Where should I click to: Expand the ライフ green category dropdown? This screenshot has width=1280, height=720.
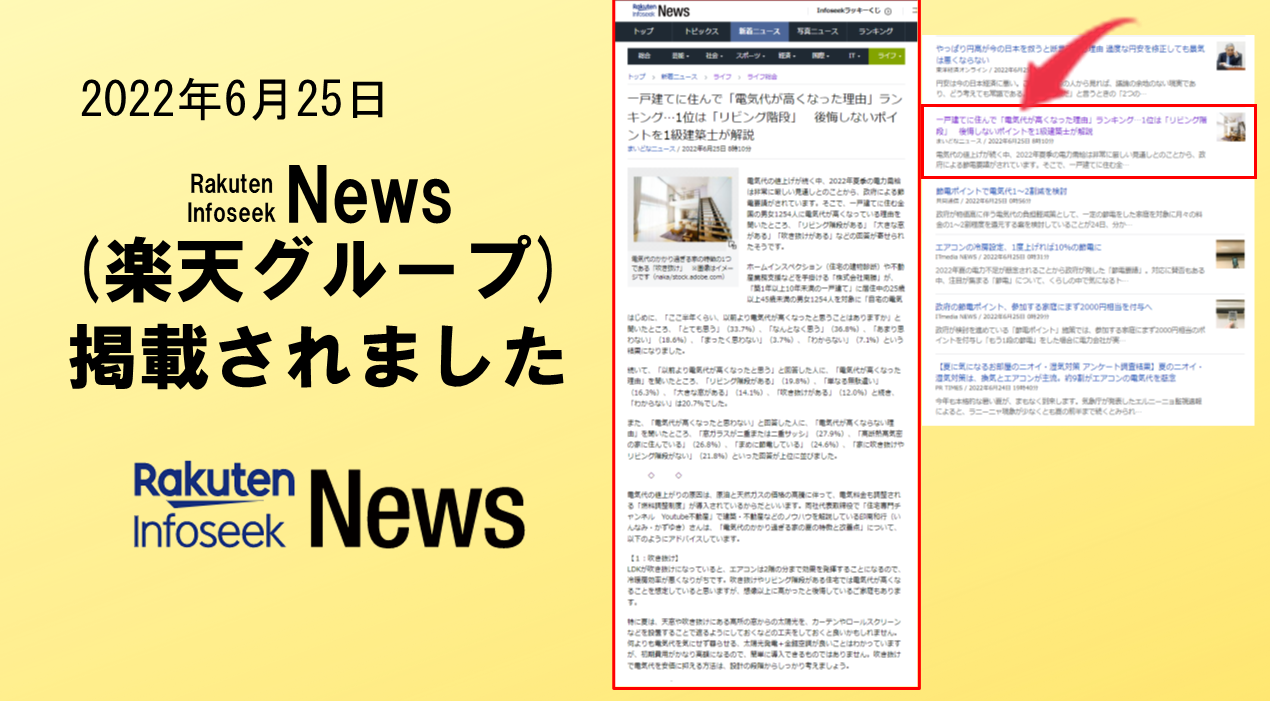click(x=886, y=57)
